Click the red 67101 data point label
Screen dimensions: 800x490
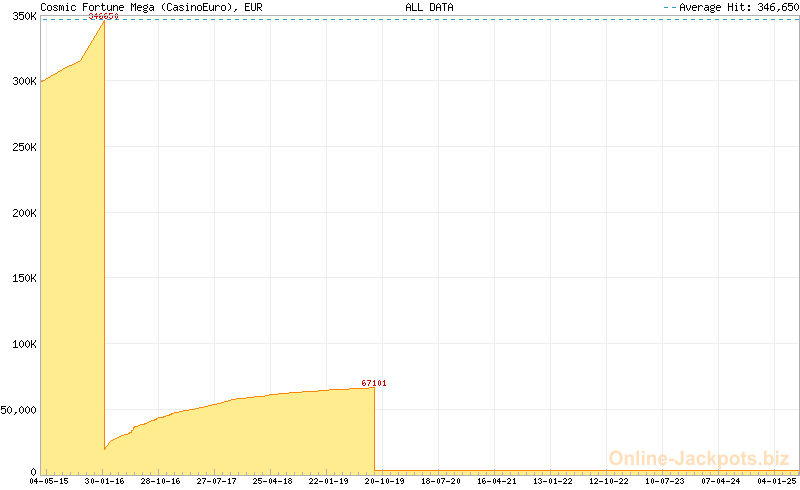[374, 383]
